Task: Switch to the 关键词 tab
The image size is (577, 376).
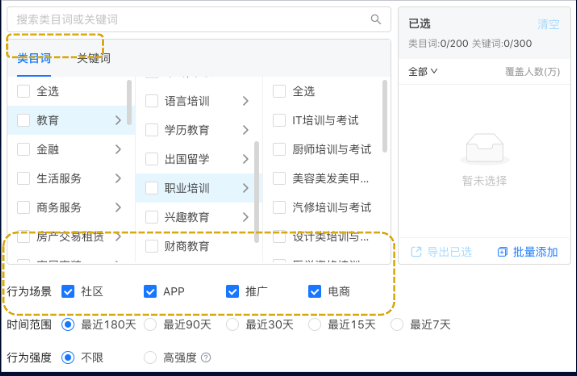Action: click(x=93, y=58)
